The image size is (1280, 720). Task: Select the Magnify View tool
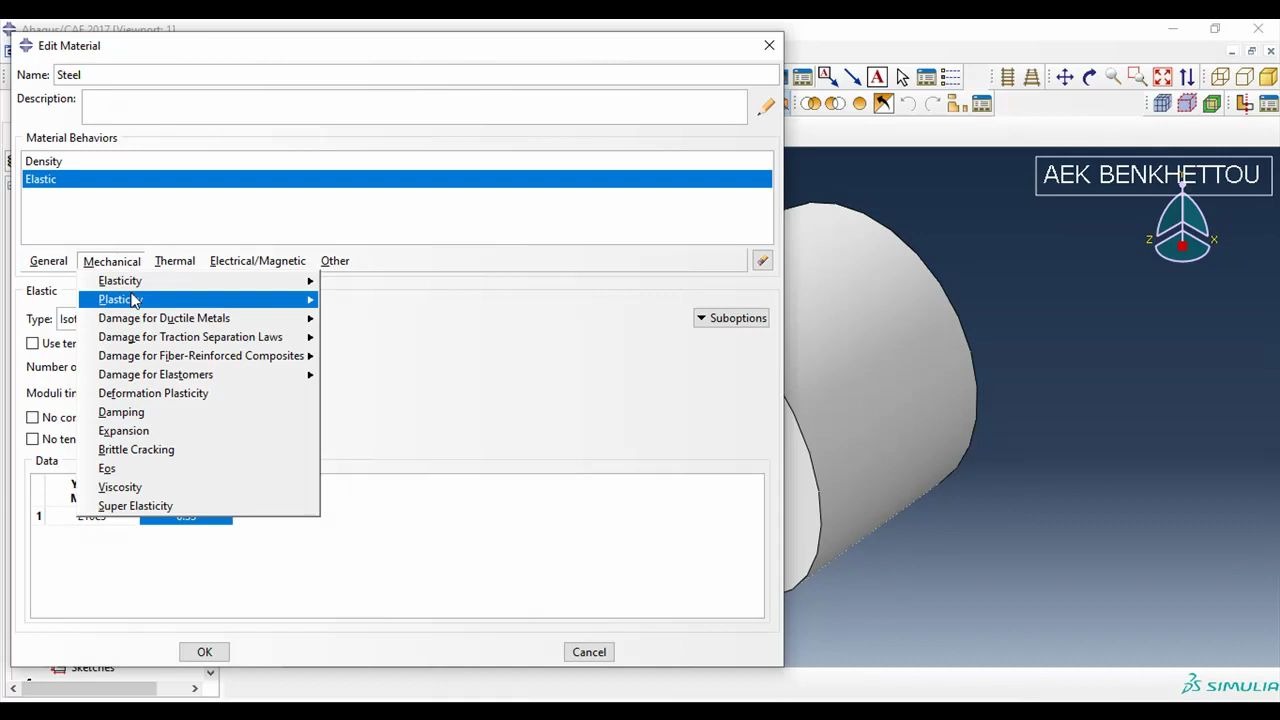pos(1113,77)
